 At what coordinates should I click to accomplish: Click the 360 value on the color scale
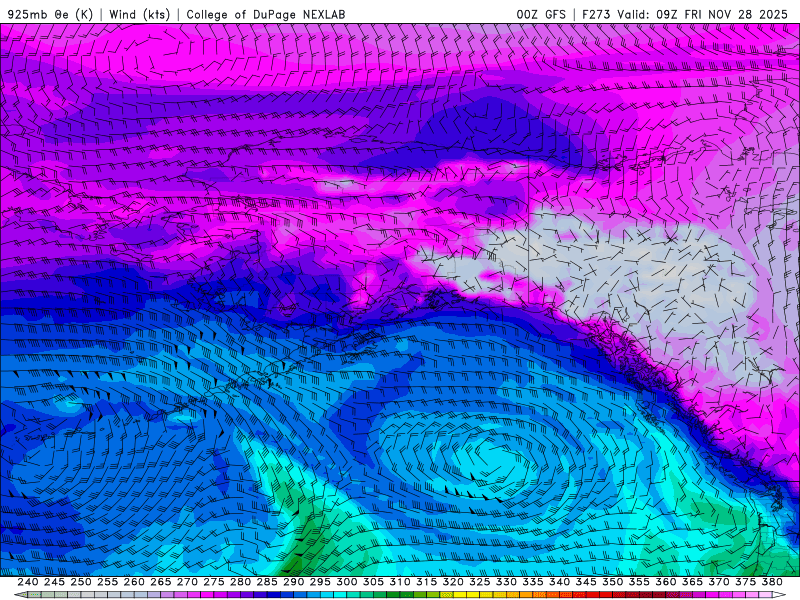pyautogui.click(x=666, y=582)
